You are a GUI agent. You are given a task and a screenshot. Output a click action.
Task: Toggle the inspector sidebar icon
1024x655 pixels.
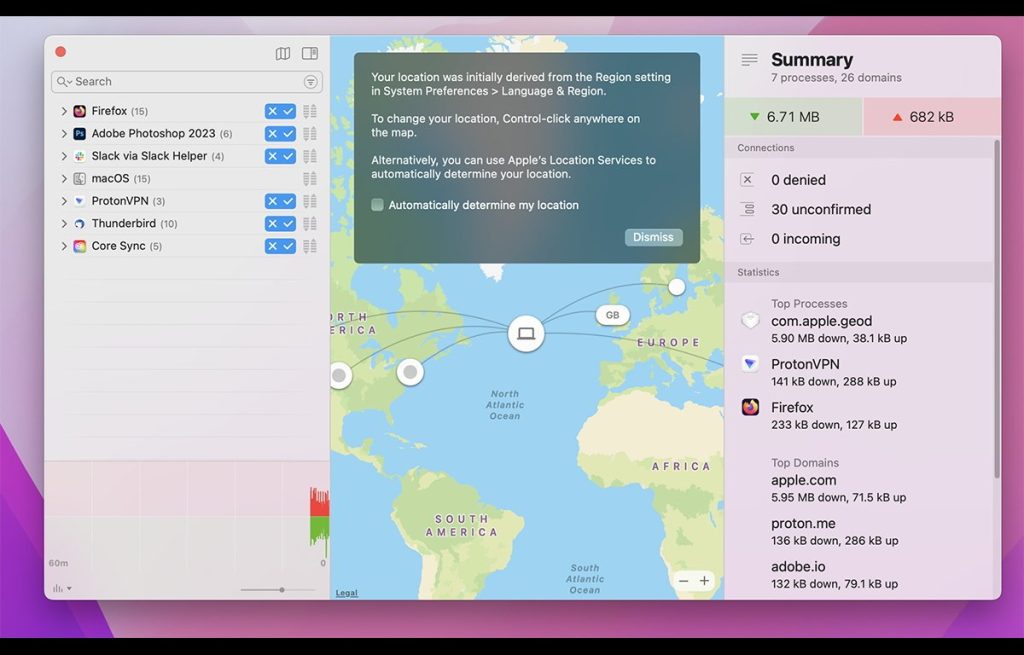point(310,54)
